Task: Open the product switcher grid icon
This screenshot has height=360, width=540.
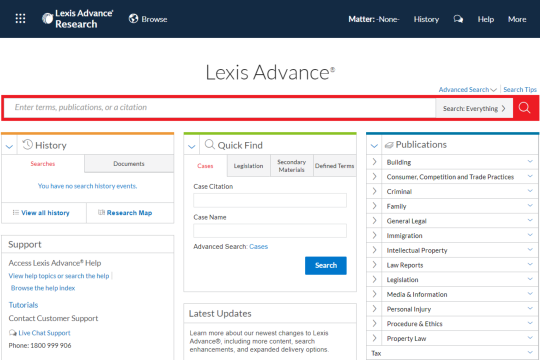Action: coord(20,19)
